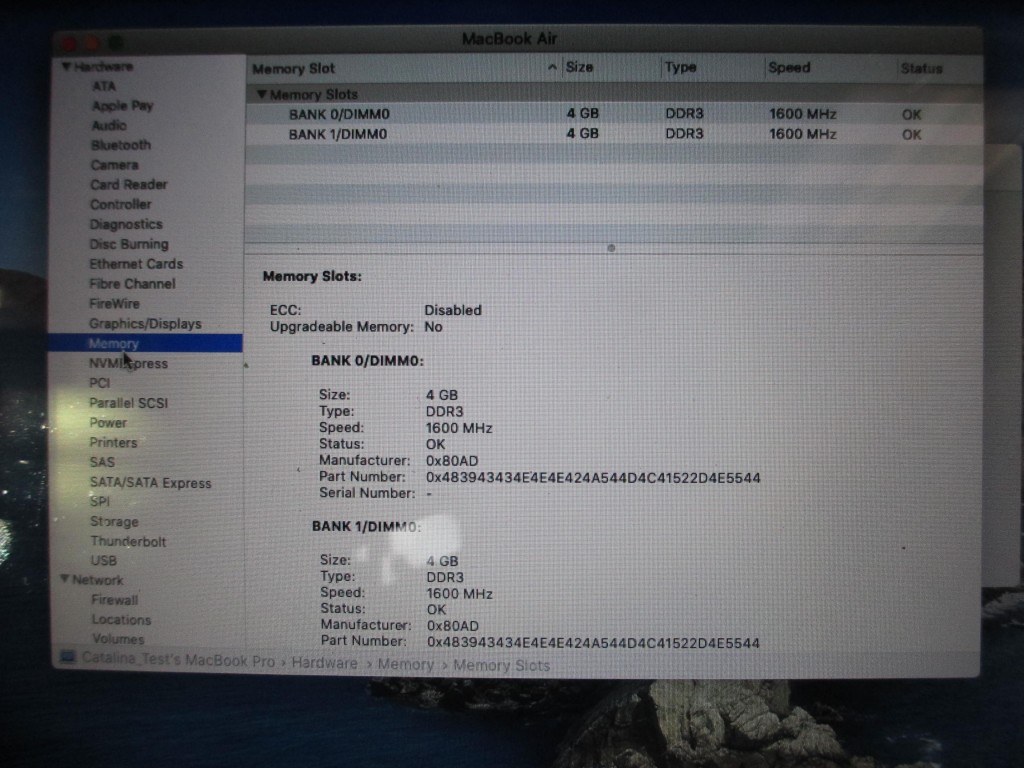Select Volumes under Network
This screenshot has width=1024, height=768.
pyautogui.click(x=118, y=639)
